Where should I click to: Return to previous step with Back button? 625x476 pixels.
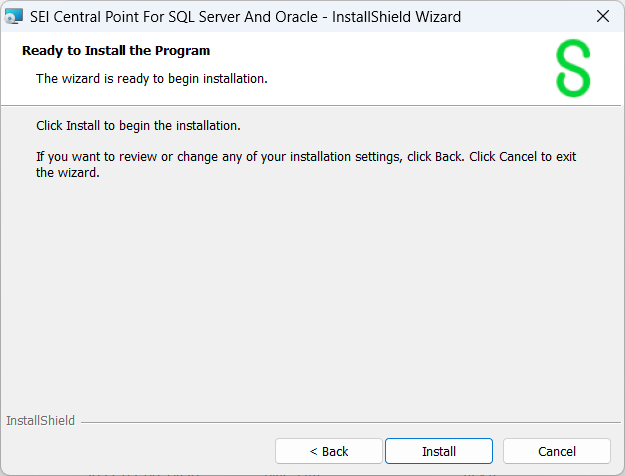pos(329,451)
